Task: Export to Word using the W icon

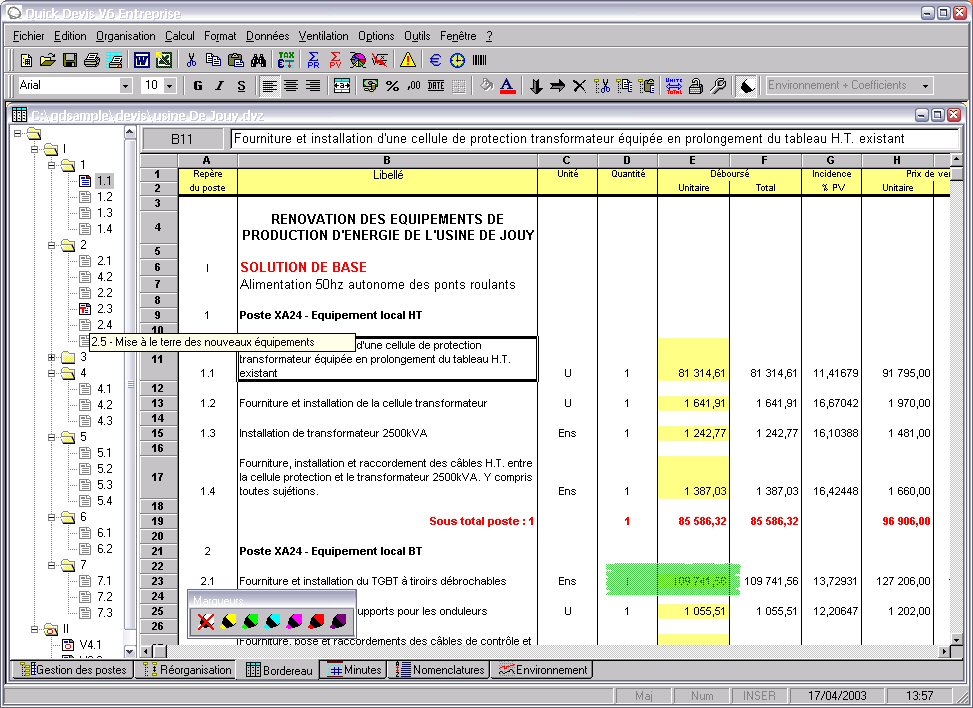Action: (141, 60)
